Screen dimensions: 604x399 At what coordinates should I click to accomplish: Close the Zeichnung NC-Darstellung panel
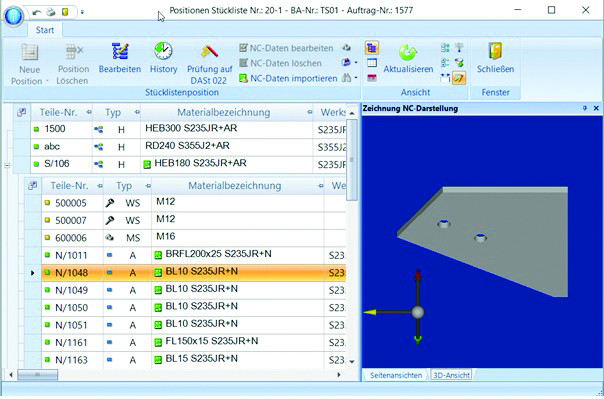click(x=596, y=109)
